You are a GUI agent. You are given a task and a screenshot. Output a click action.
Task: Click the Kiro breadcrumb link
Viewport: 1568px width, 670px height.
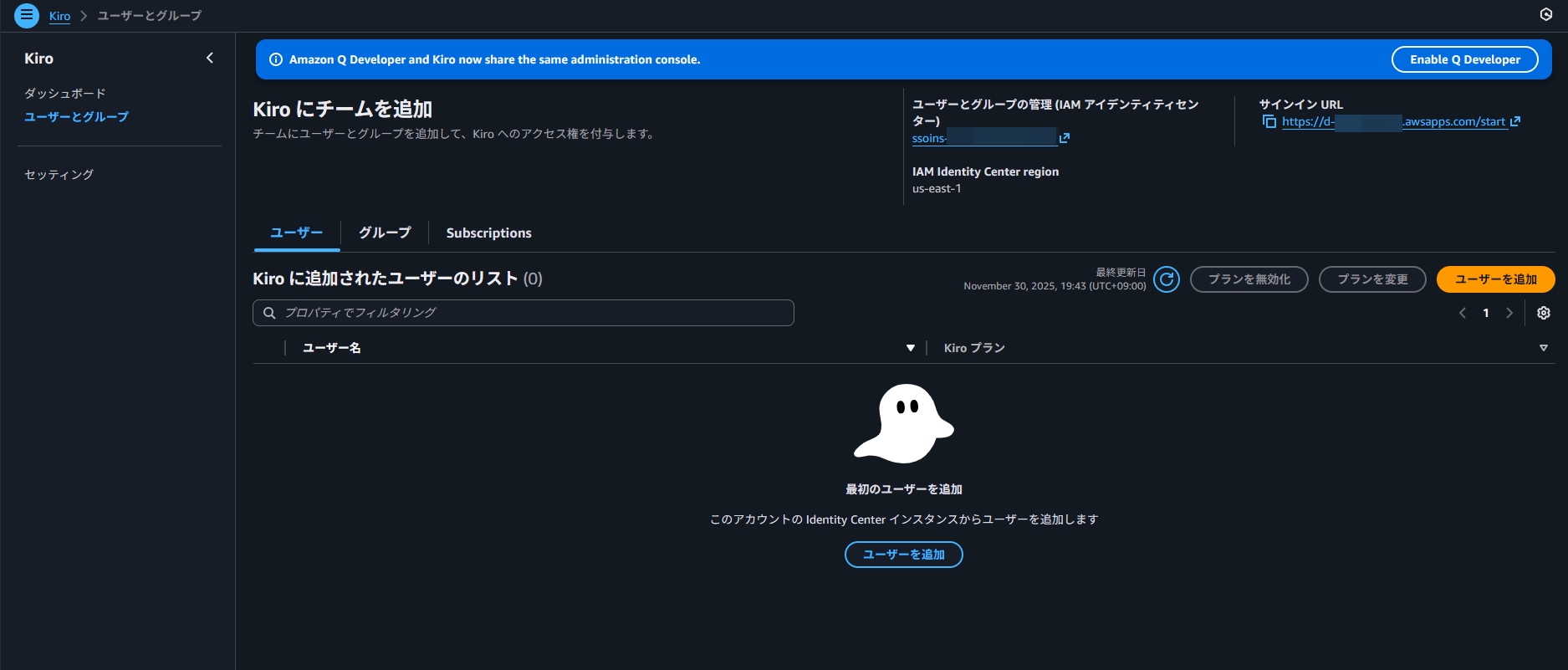(x=59, y=16)
